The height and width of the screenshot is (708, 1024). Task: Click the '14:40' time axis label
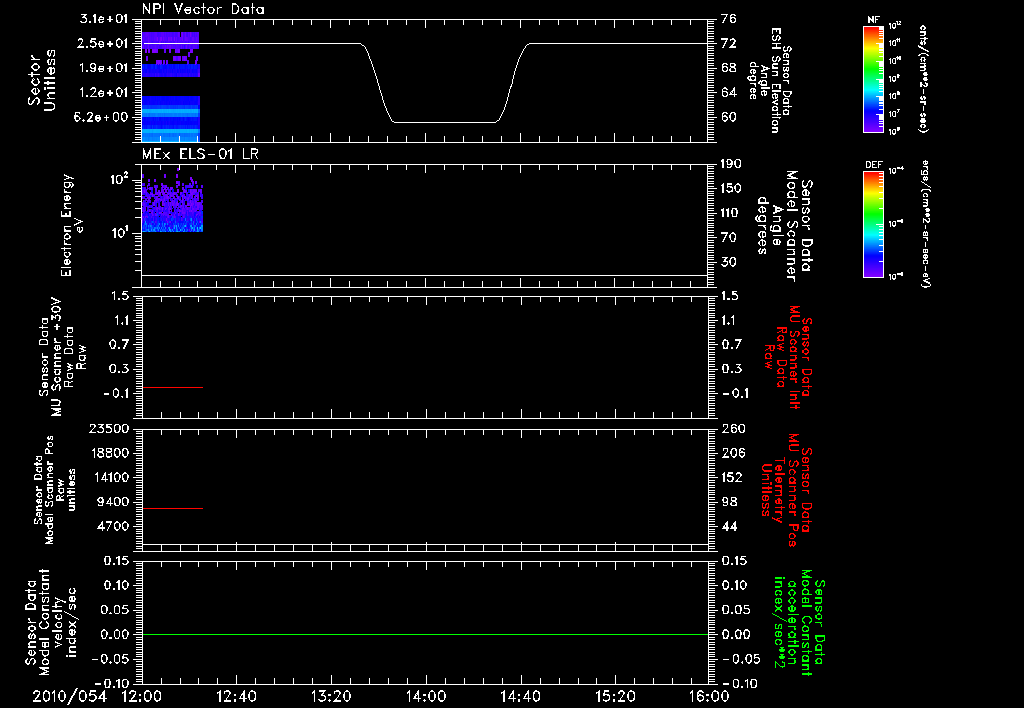[520, 696]
